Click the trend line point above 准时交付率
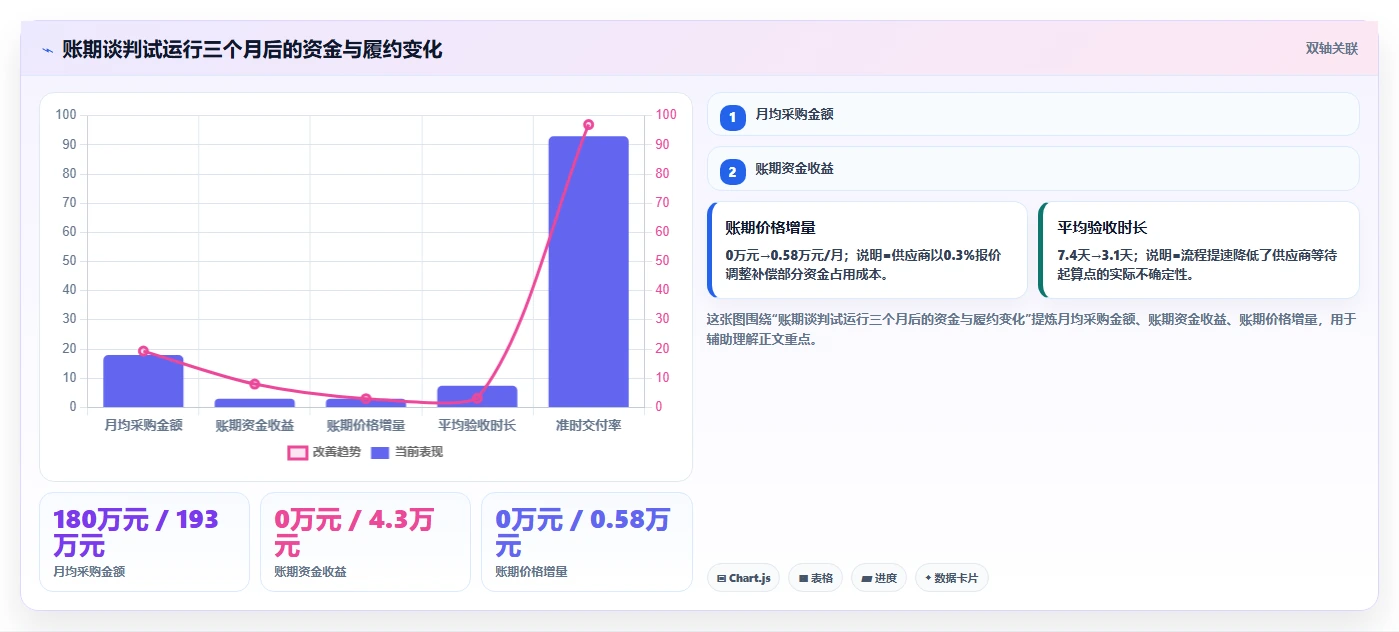The width and height of the screenshot is (1399, 632). point(588,125)
